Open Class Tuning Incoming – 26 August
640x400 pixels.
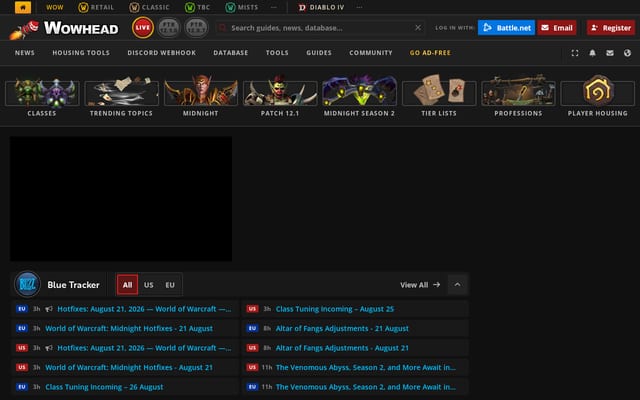coord(104,387)
